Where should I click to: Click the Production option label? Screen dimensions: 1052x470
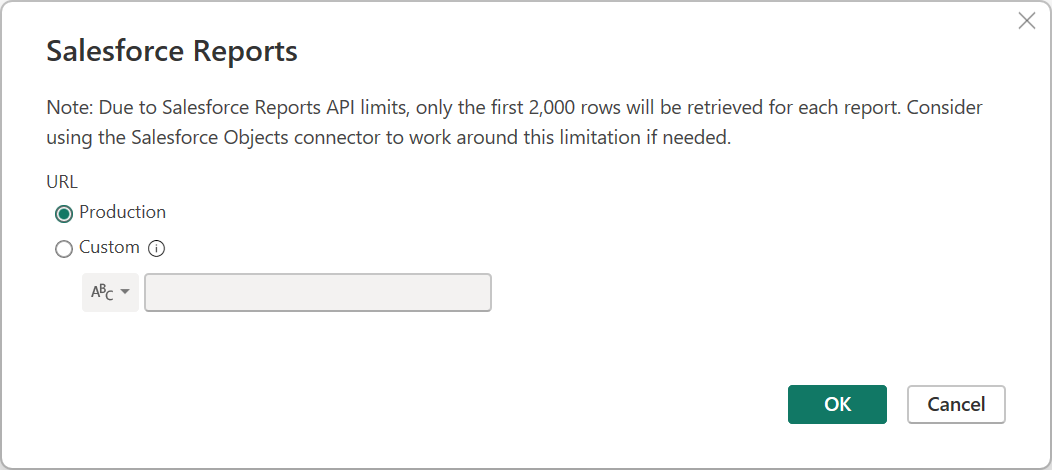(x=122, y=212)
